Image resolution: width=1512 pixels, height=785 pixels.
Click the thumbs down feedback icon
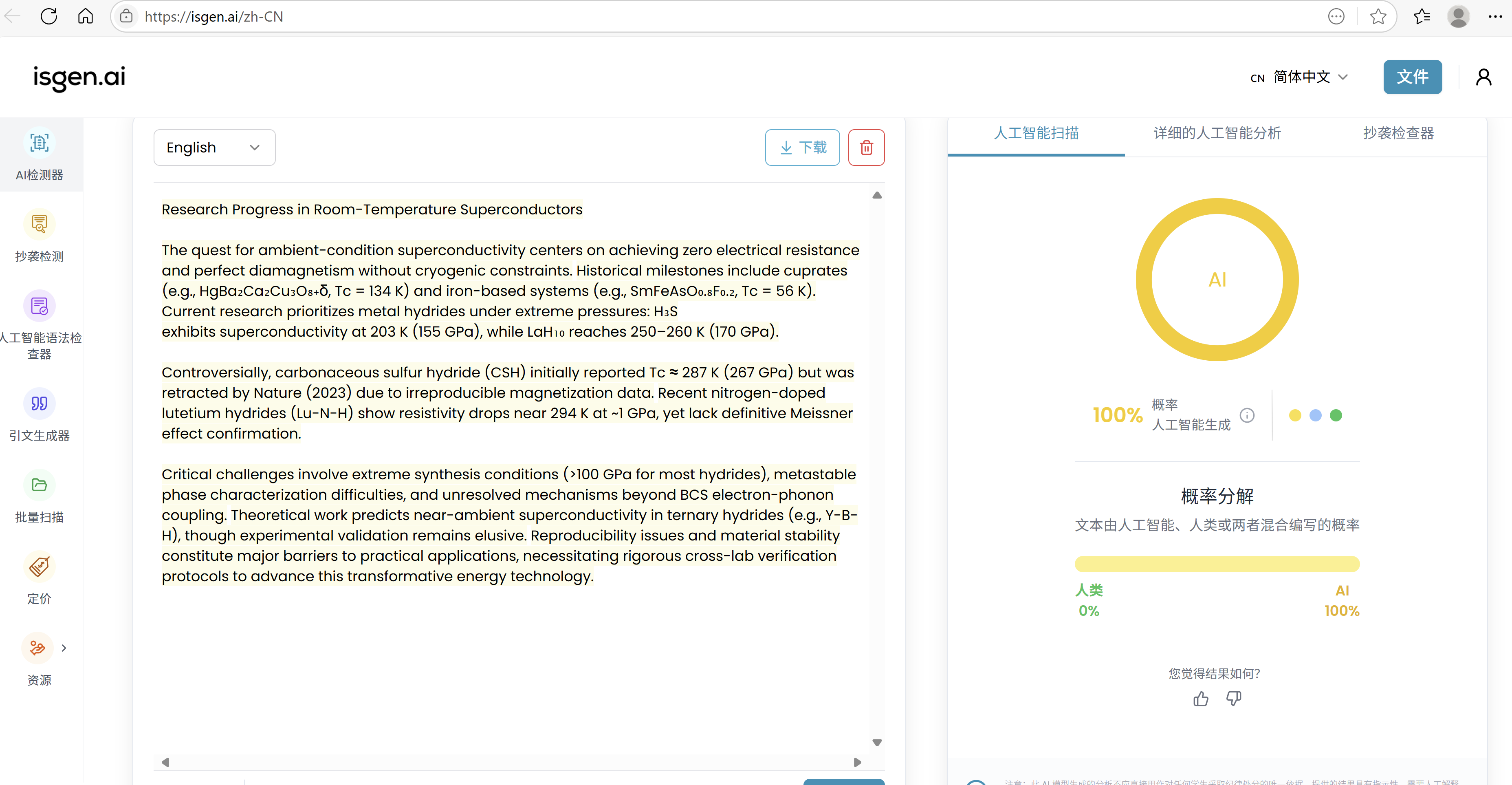[1233, 699]
